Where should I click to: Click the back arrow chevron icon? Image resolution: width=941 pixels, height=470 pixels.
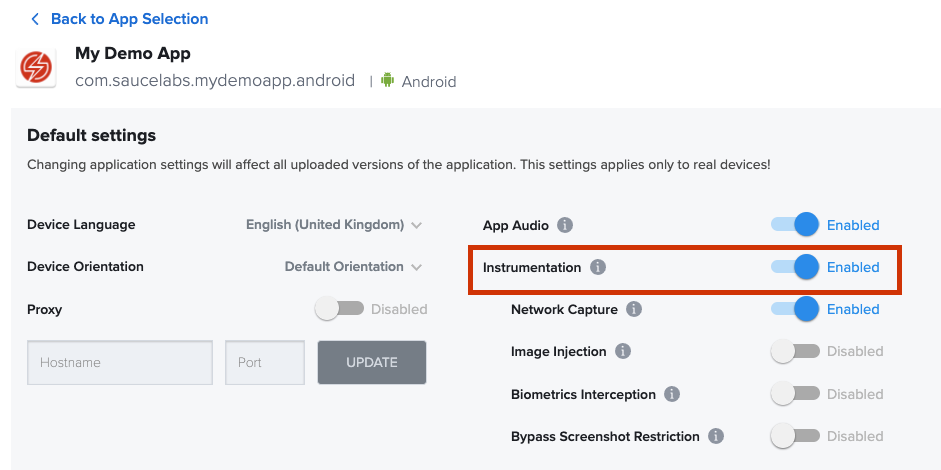pyautogui.click(x=35, y=19)
